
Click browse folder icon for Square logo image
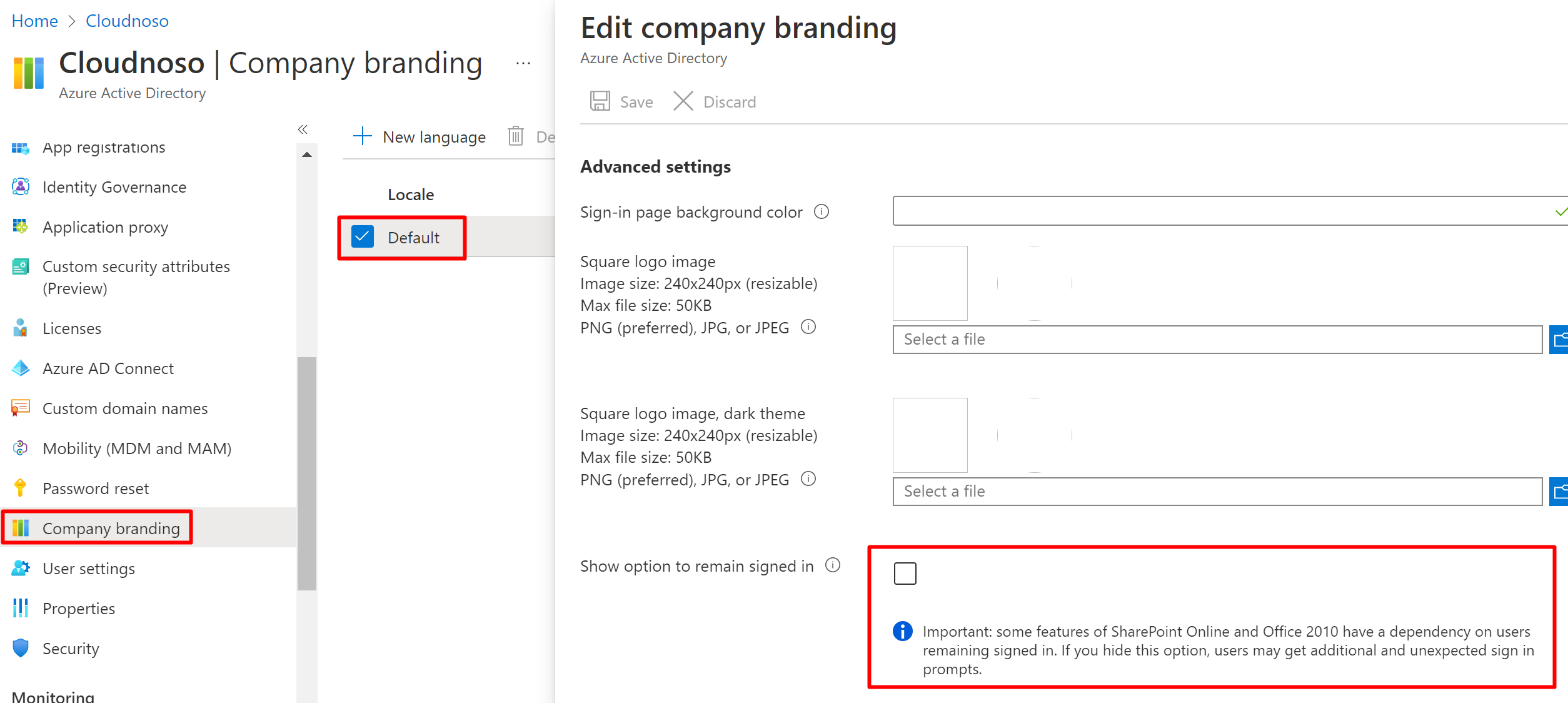pos(1559,340)
